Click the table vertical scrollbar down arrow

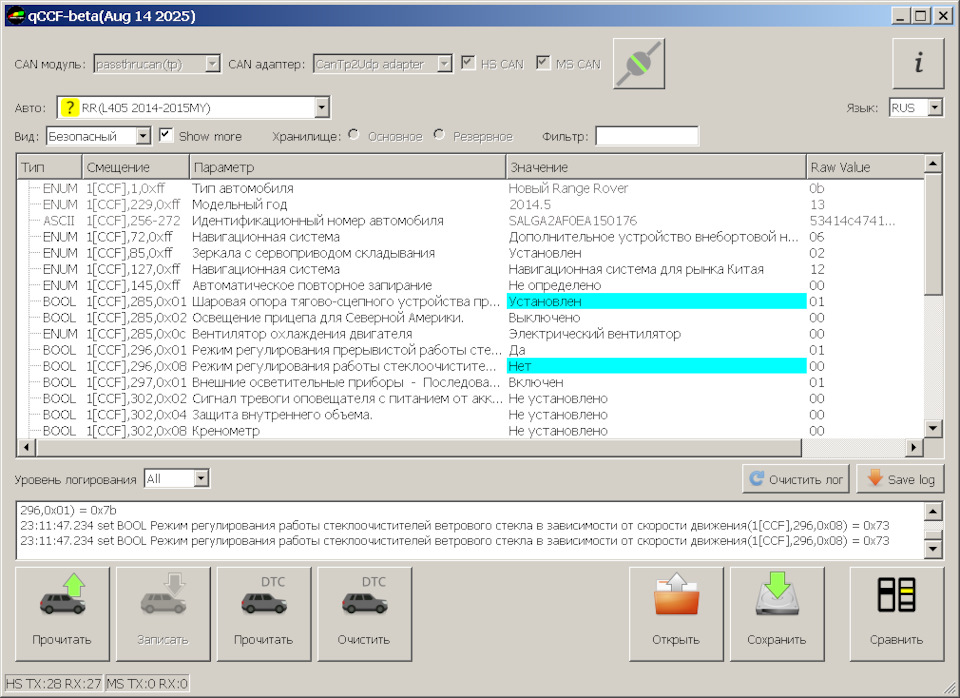pyautogui.click(x=932, y=428)
